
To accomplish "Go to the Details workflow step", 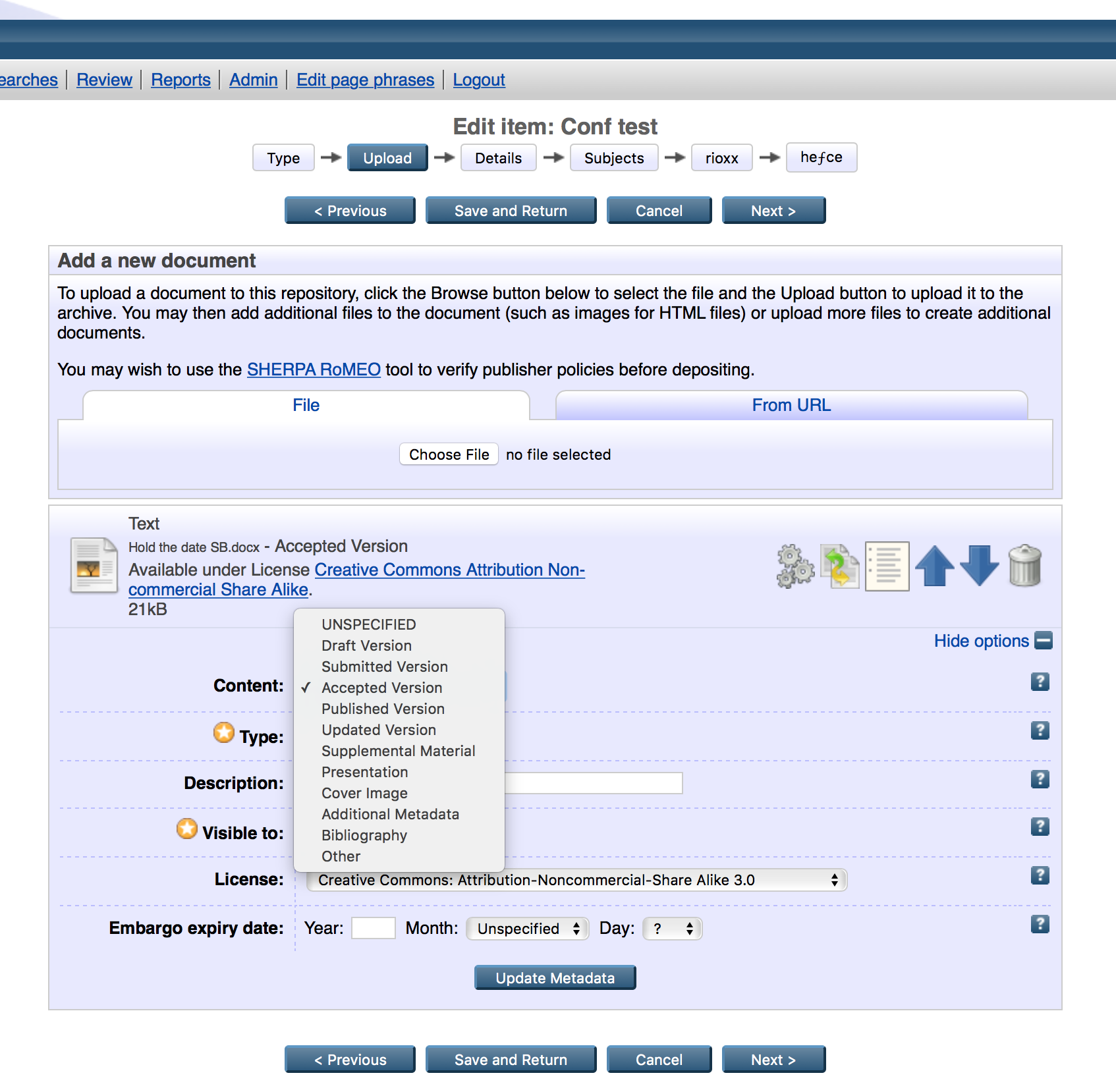I will click(498, 158).
